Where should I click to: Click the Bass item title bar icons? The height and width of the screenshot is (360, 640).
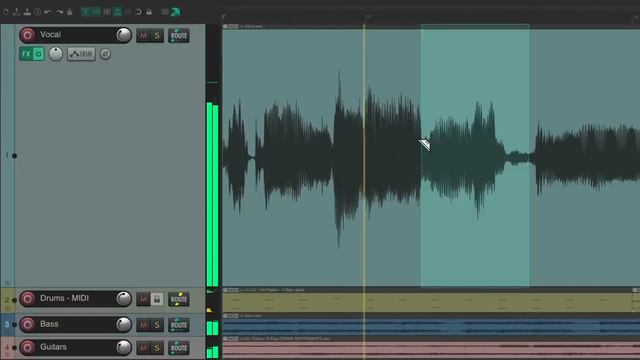tap(231, 316)
